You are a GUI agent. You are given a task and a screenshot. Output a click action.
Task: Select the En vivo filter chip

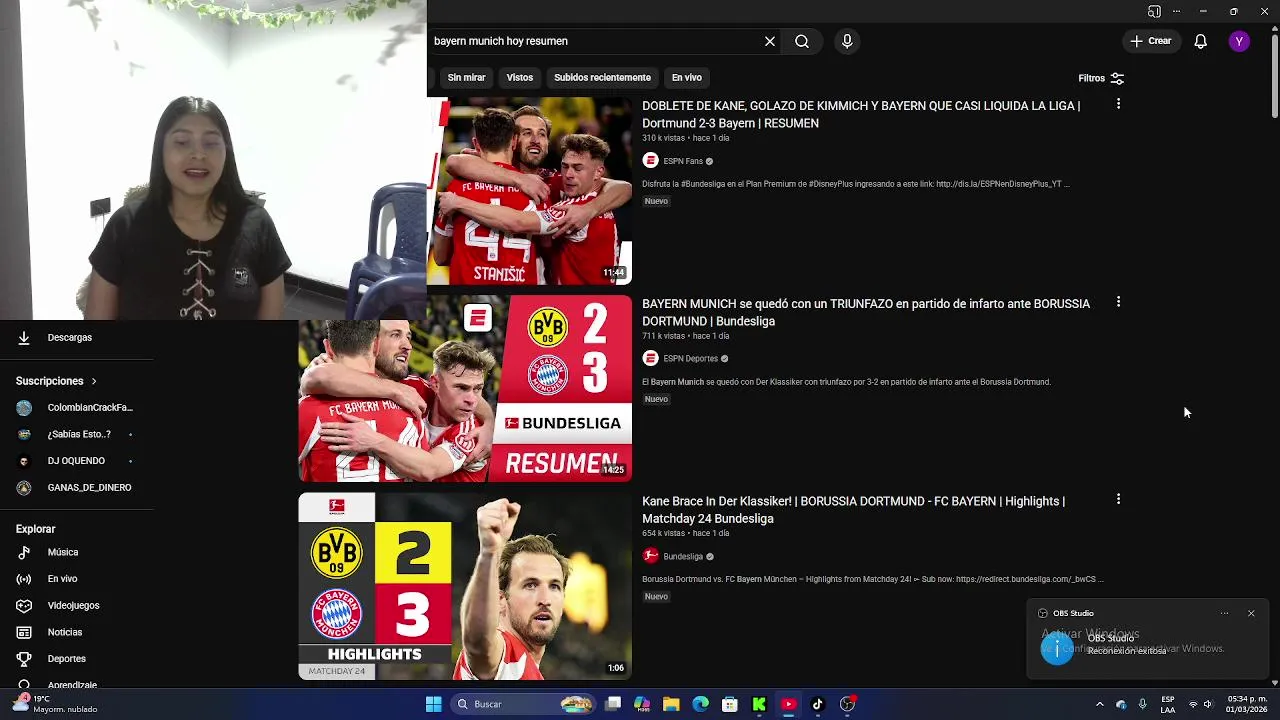point(686,78)
